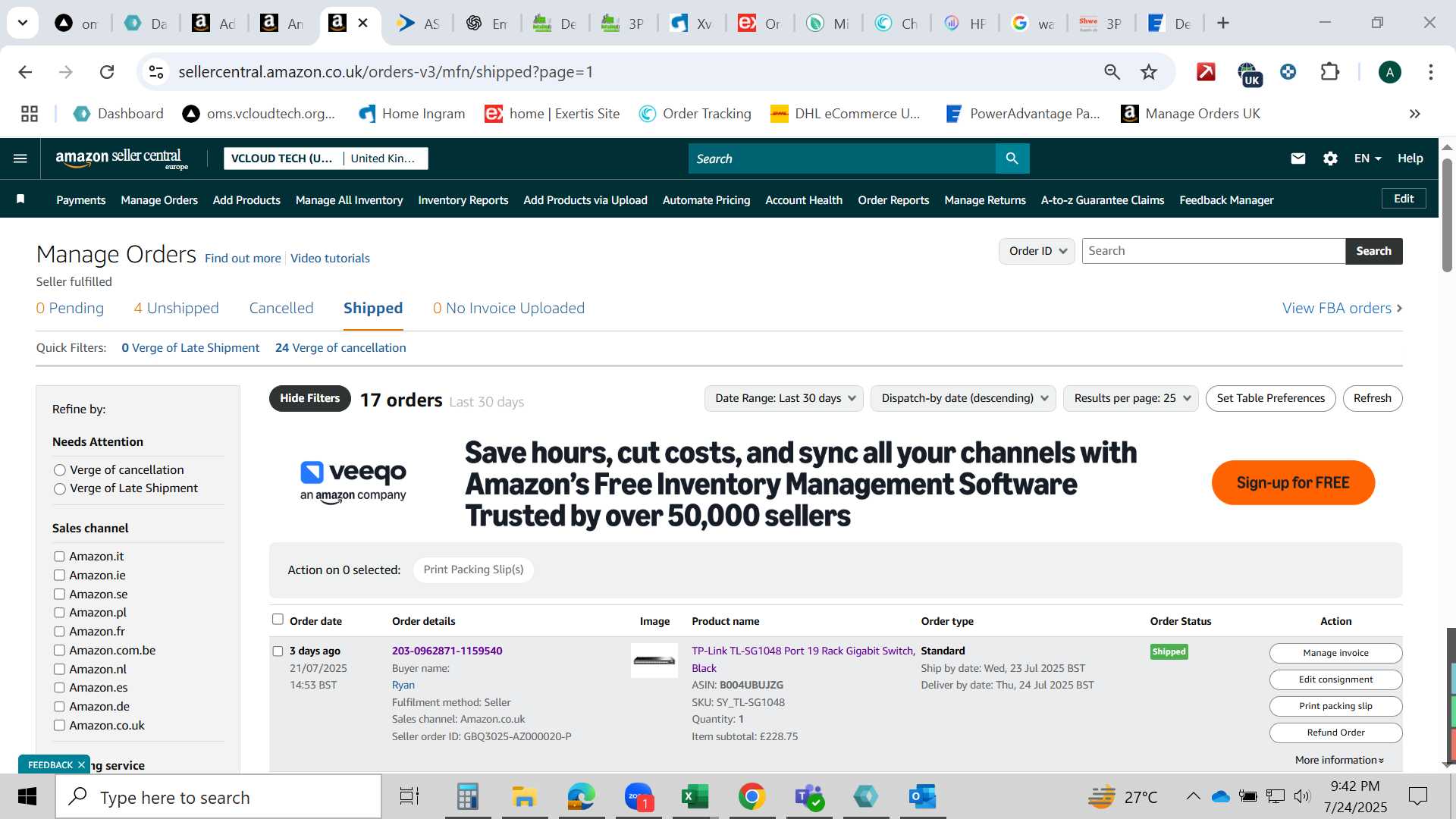Check the Amazon.co.uk sales channel box
Screen dimensions: 1456x819
(x=59, y=726)
